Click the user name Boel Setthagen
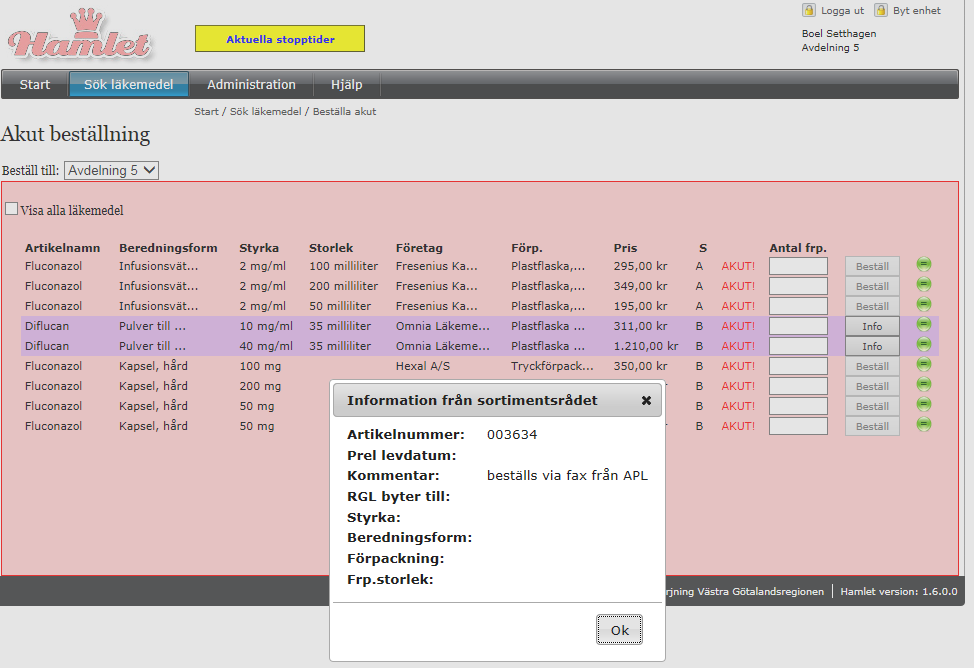 tap(839, 34)
